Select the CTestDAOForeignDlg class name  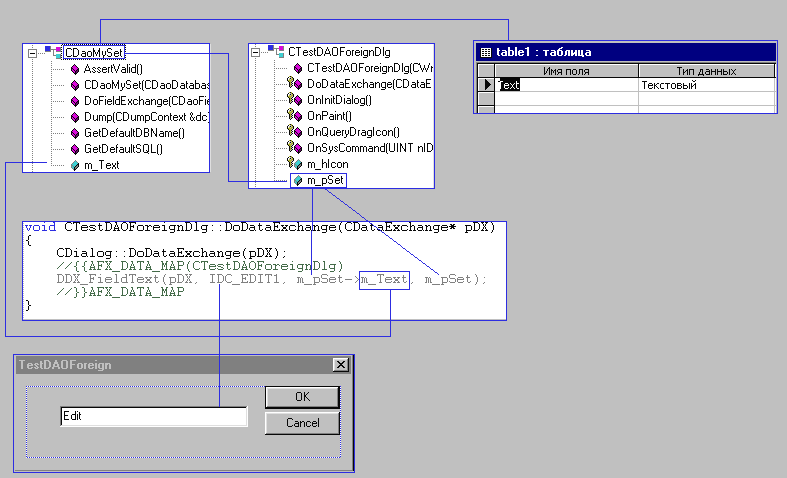339,52
